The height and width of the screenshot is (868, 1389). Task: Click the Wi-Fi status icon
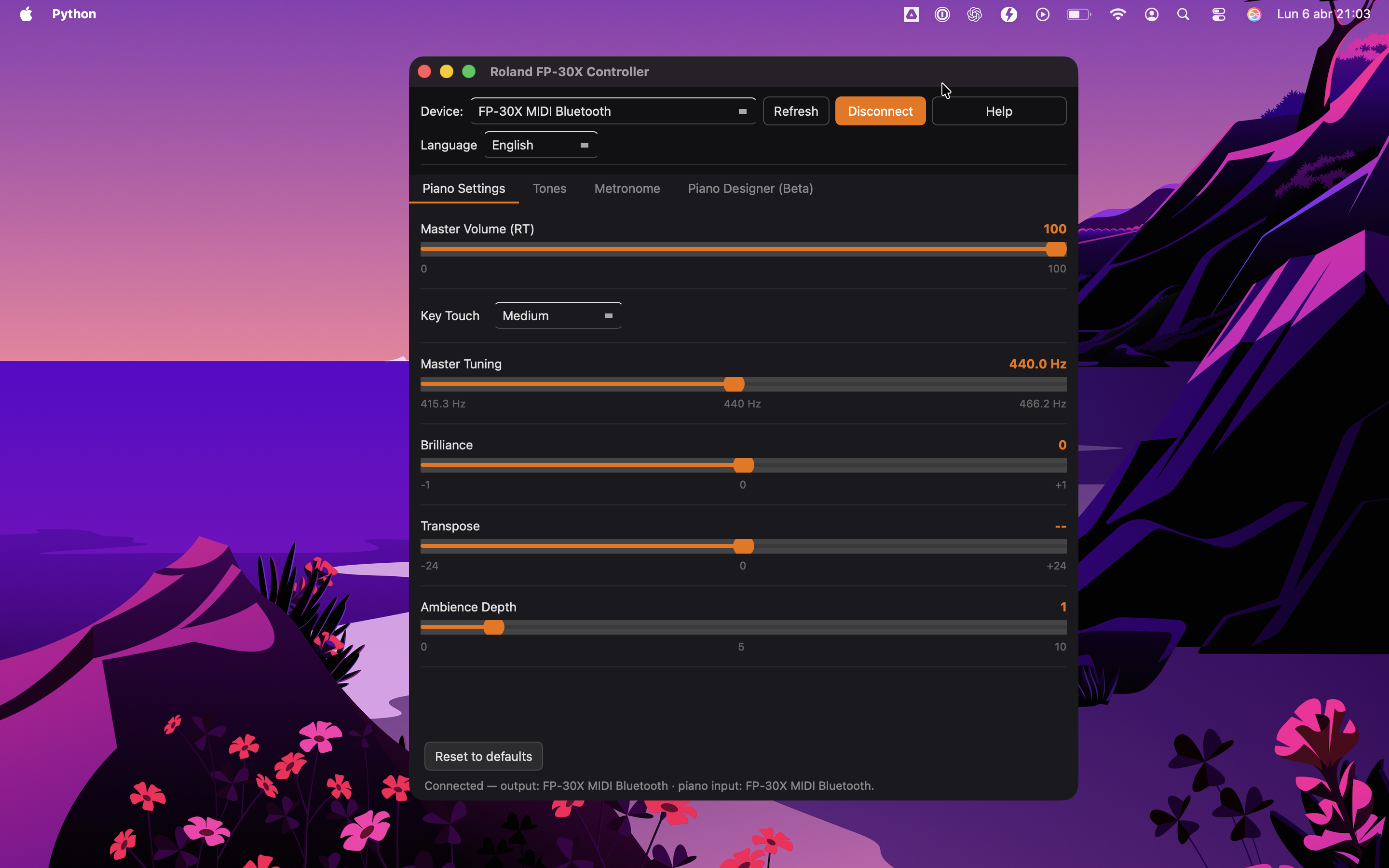(x=1118, y=14)
